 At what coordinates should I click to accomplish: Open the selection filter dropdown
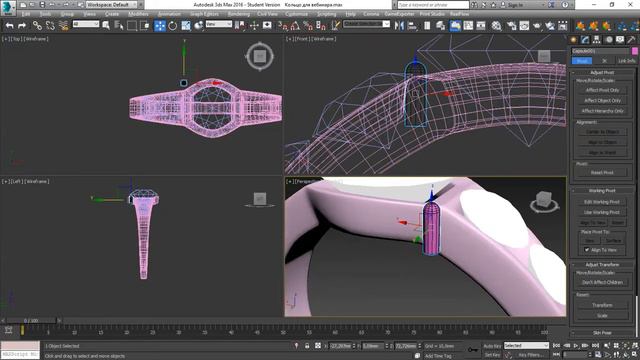coord(86,24)
